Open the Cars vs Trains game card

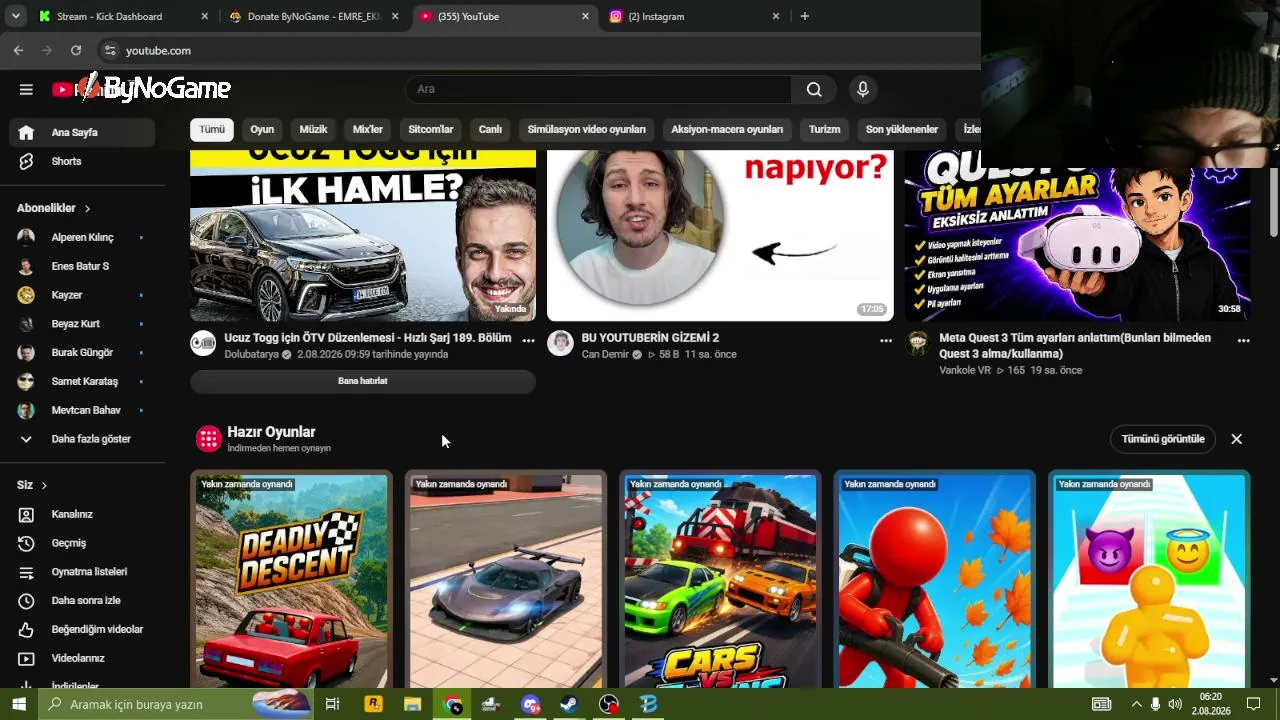(x=720, y=580)
